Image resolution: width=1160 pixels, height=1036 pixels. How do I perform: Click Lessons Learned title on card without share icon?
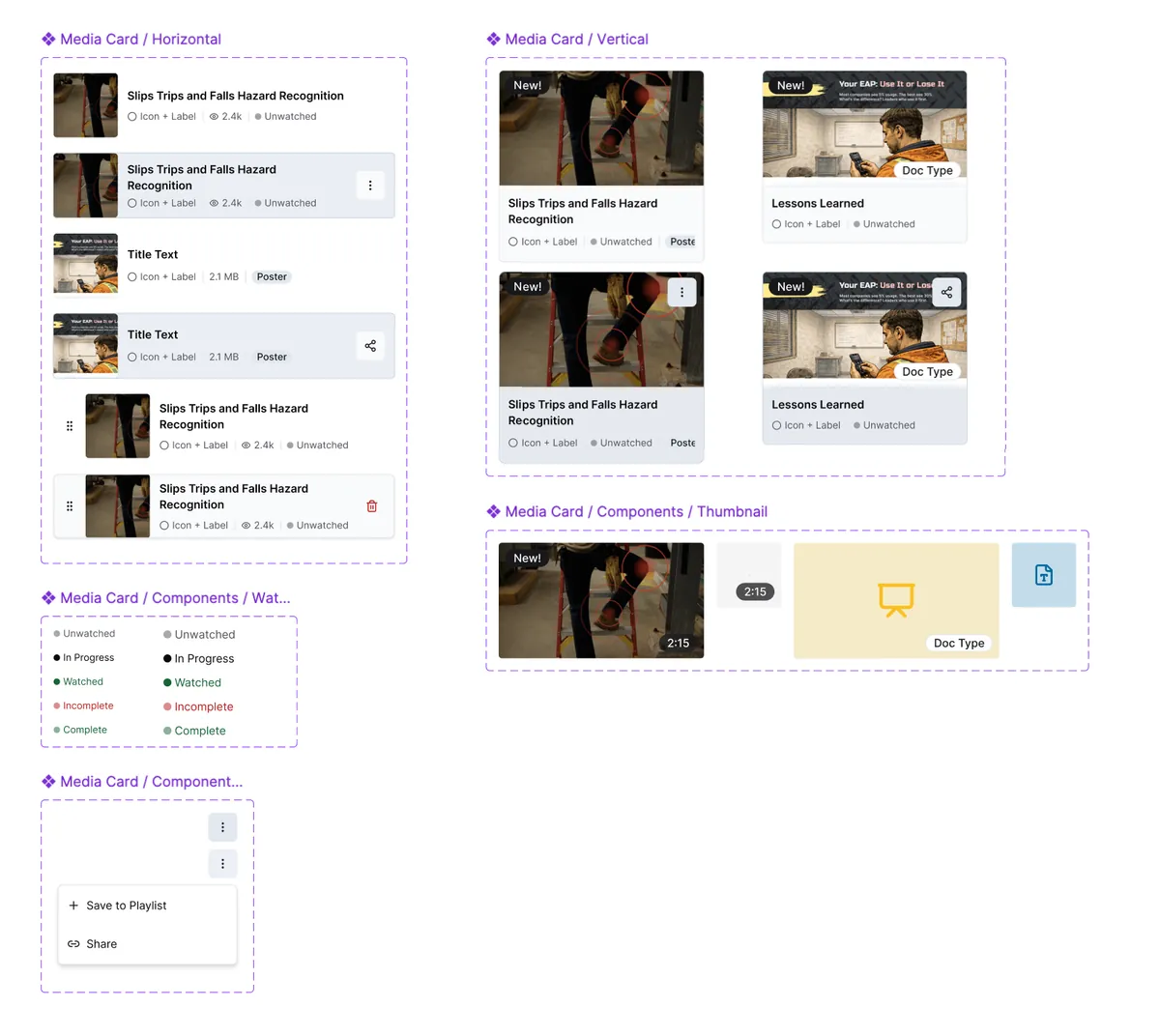tap(818, 204)
